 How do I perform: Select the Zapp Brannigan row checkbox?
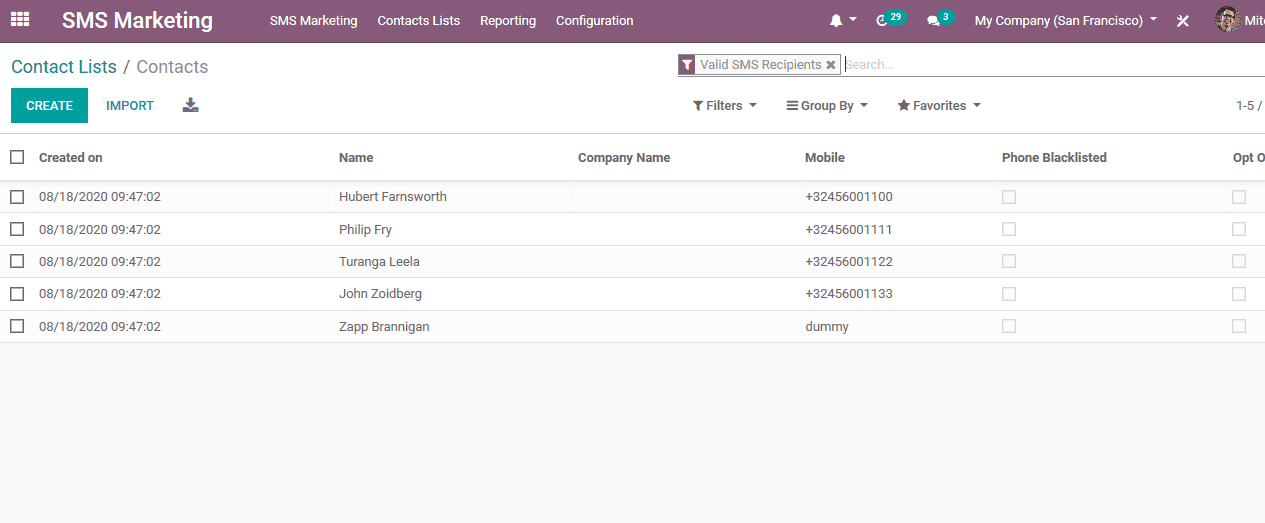(x=17, y=326)
